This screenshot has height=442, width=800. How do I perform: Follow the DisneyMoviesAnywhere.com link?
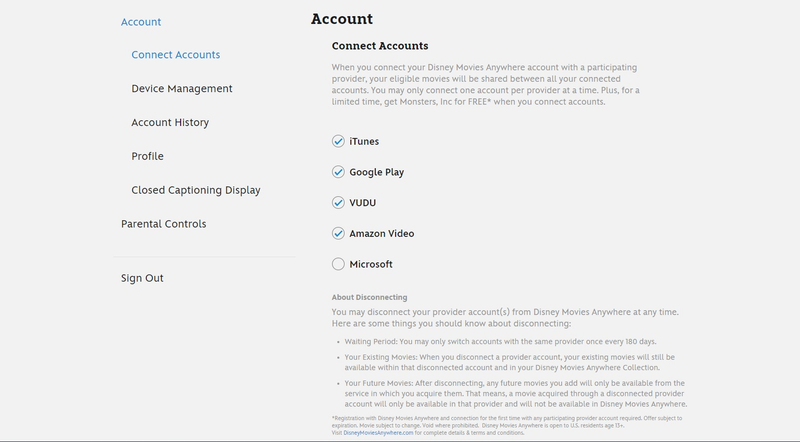pos(378,433)
